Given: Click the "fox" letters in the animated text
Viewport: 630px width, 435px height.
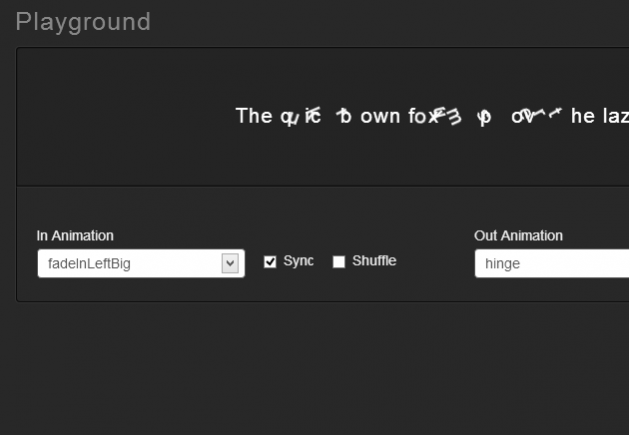Looking at the screenshot, I should click(x=418, y=117).
